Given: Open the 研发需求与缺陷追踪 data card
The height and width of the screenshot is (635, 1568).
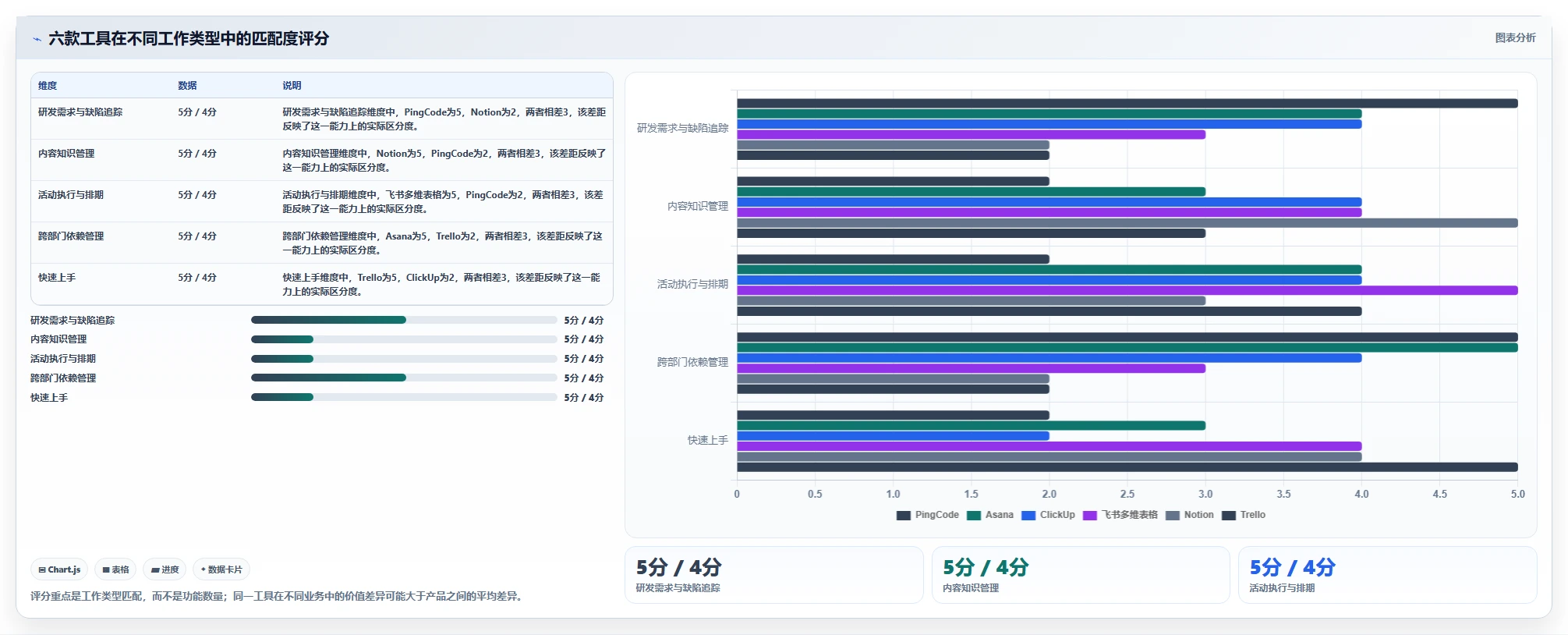Looking at the screenshot, I should [774, 575].
